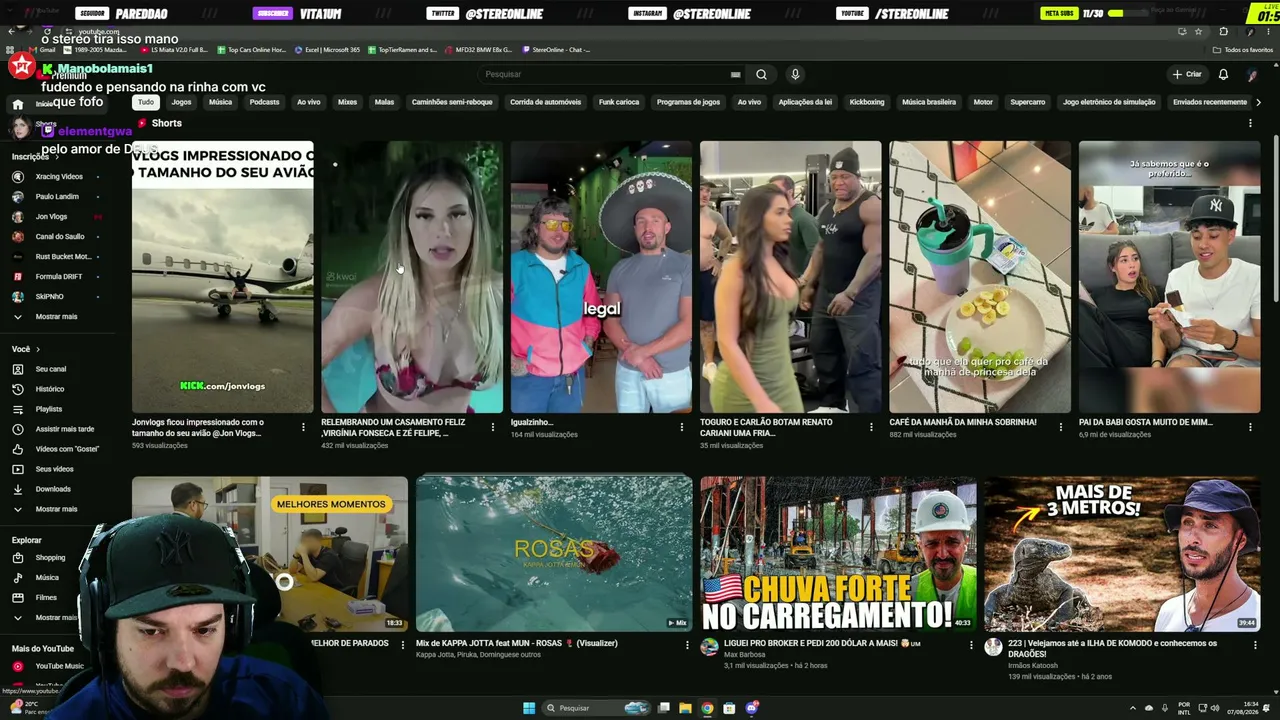1280x720 pixels.
Task: Click the Criar button
Action: coord(1187,74)
